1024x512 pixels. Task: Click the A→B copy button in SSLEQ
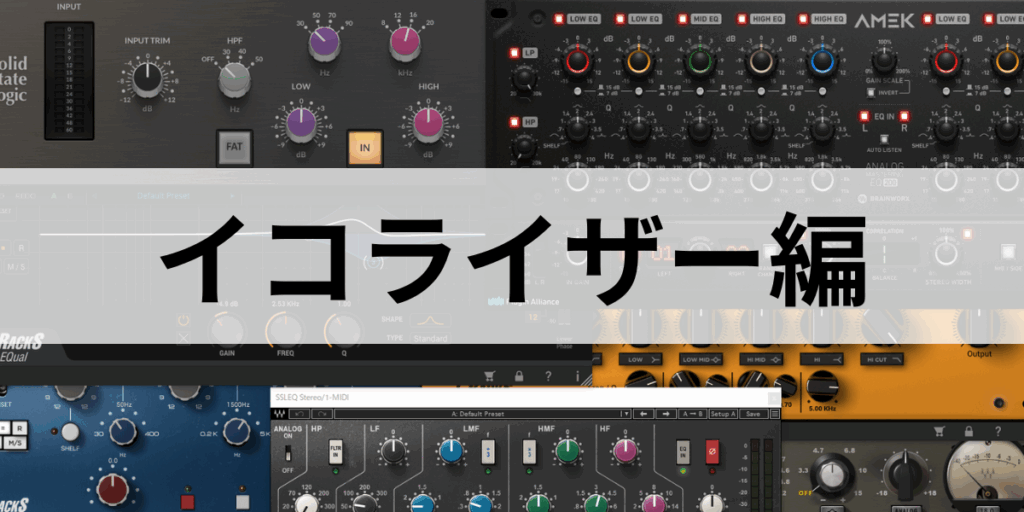pos(692,413)
